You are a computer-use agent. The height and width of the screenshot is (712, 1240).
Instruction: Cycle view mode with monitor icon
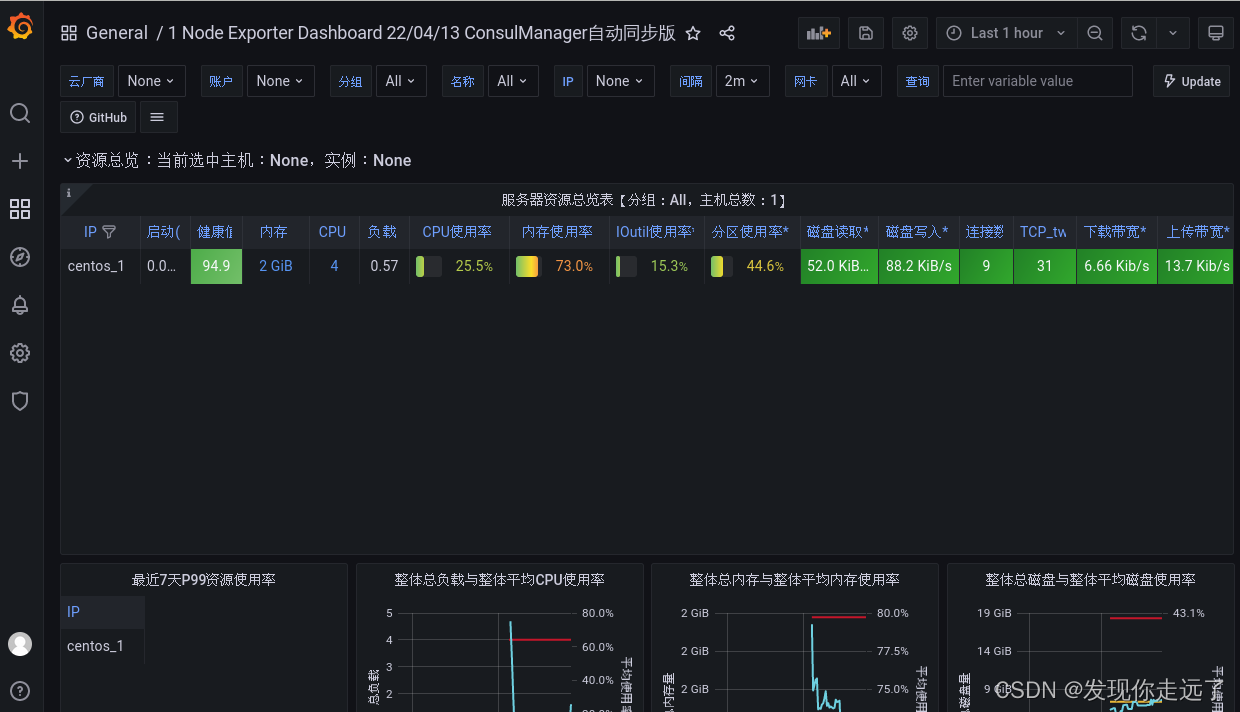pos(1216,33)
